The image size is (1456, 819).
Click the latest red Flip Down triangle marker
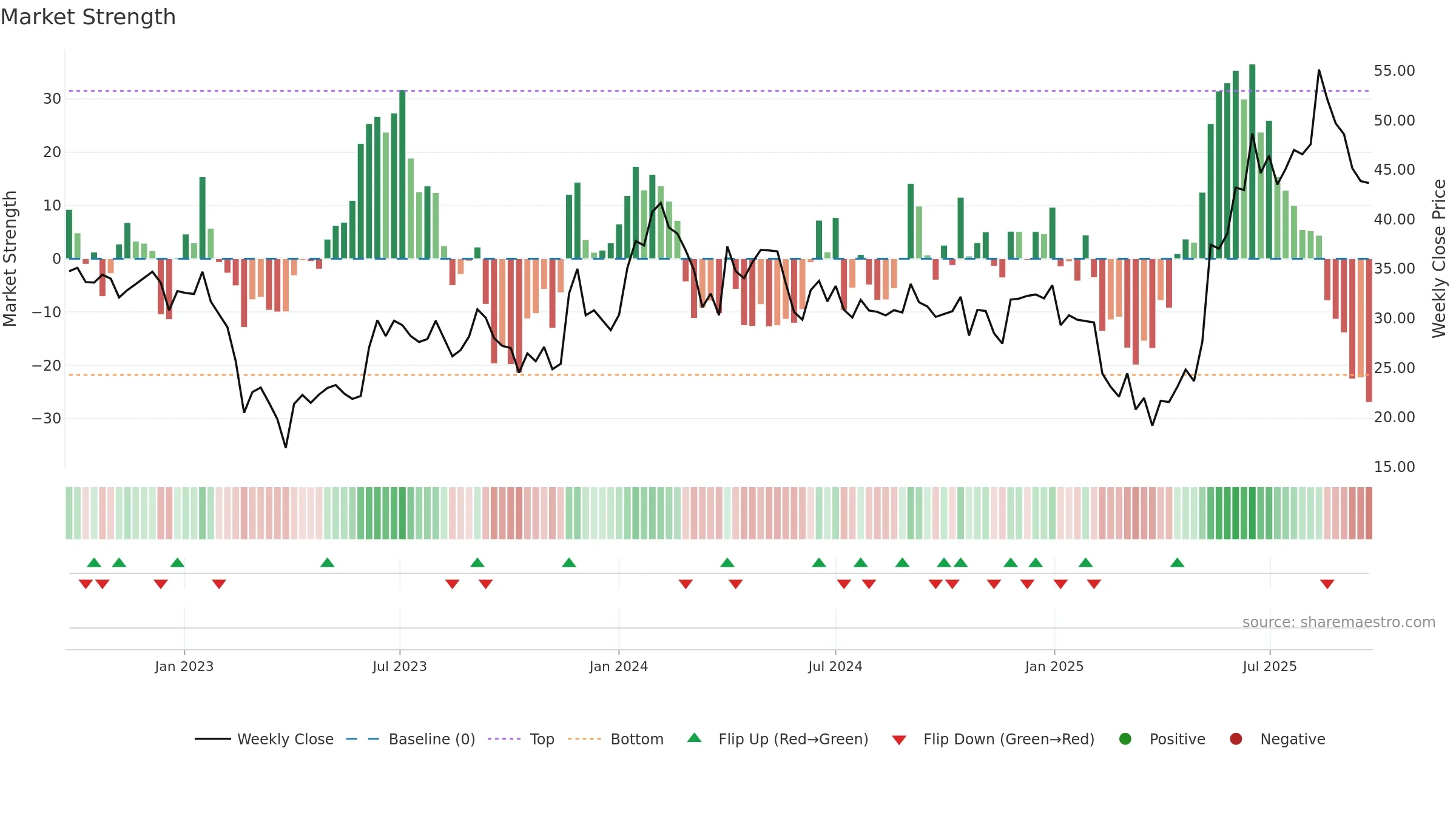pos(1327,584)
